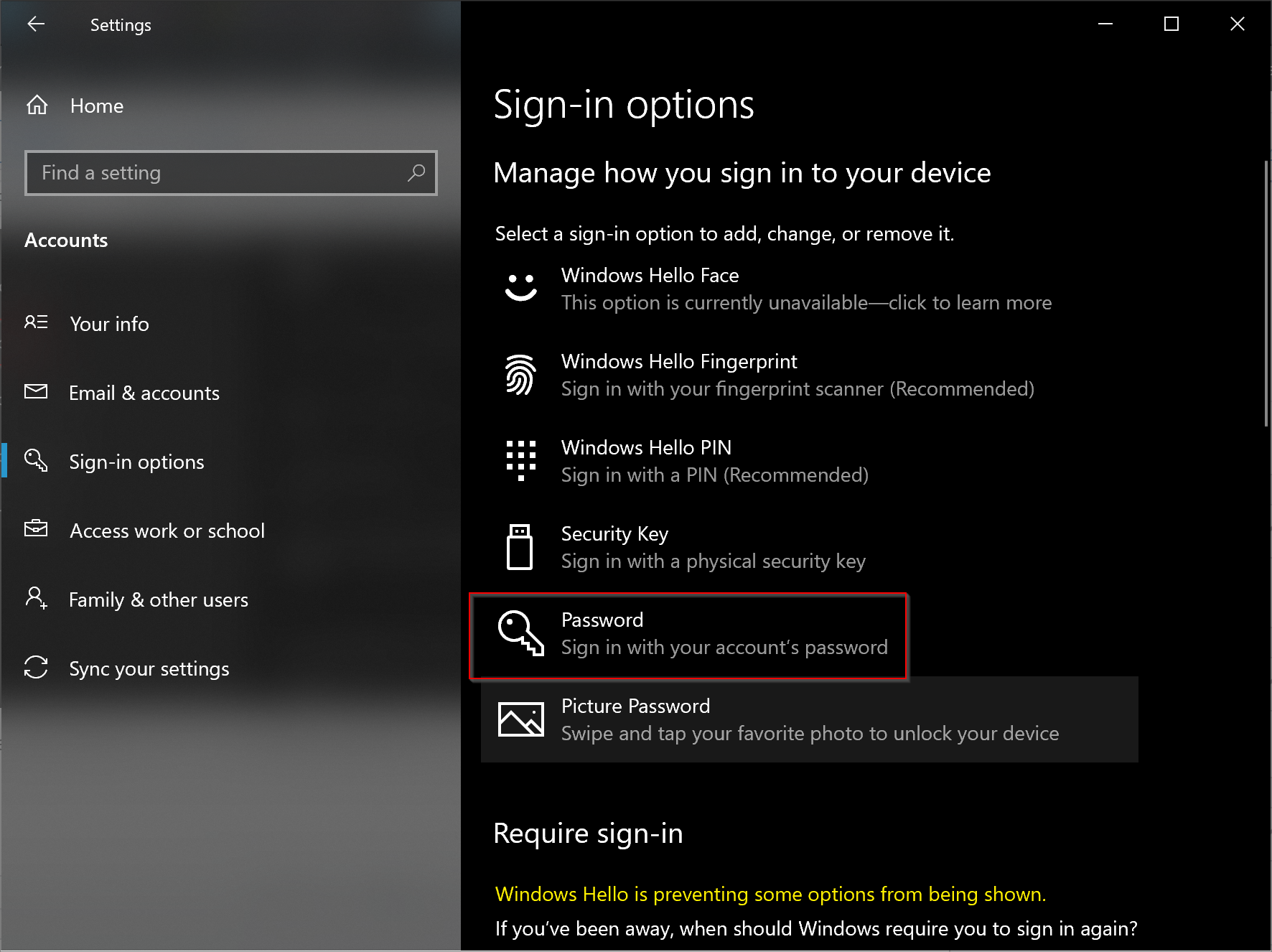
Task: Click the Home house icon
Action: pyautogui.click(x=37, y=106)
